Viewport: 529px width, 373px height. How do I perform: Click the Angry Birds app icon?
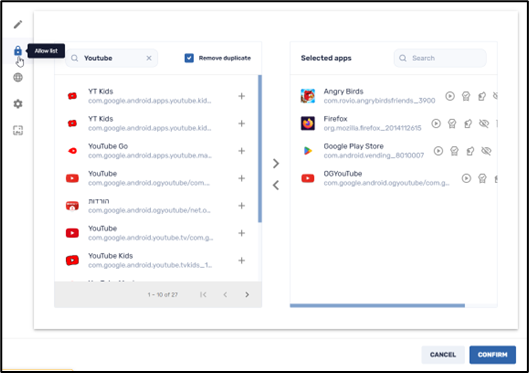[308, 96]
